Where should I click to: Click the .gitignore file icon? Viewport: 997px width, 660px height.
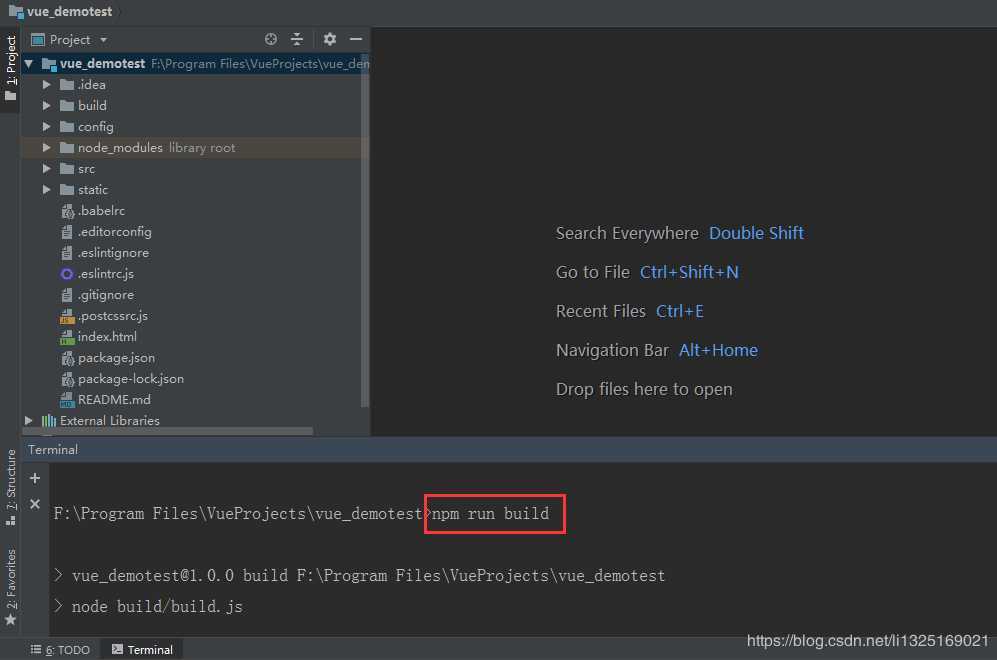click(x=67, y=295)
